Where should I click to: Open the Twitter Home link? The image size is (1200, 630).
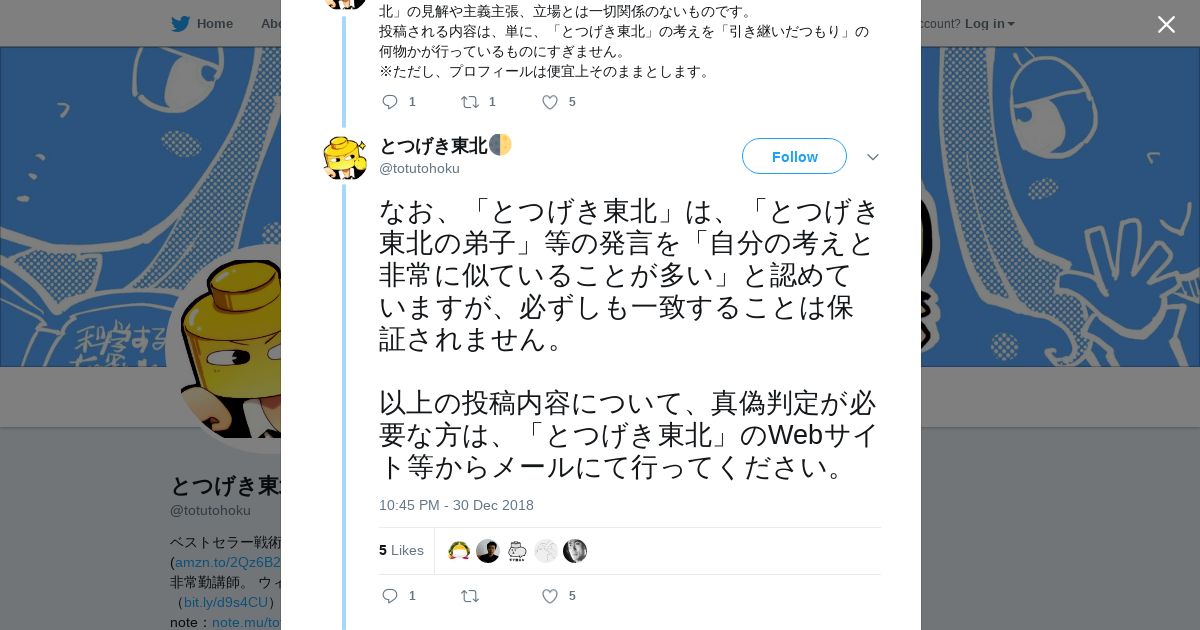point(202,23)
